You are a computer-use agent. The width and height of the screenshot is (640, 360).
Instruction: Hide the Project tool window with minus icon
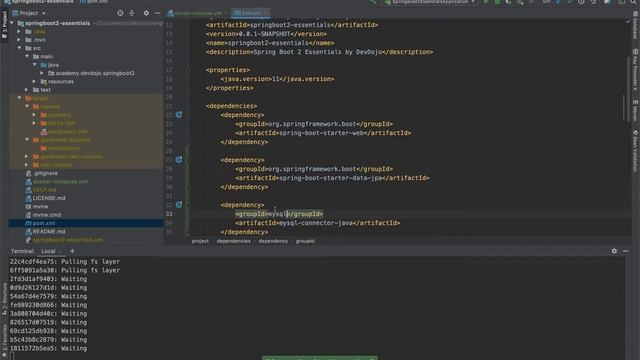[x=158, y=13]
